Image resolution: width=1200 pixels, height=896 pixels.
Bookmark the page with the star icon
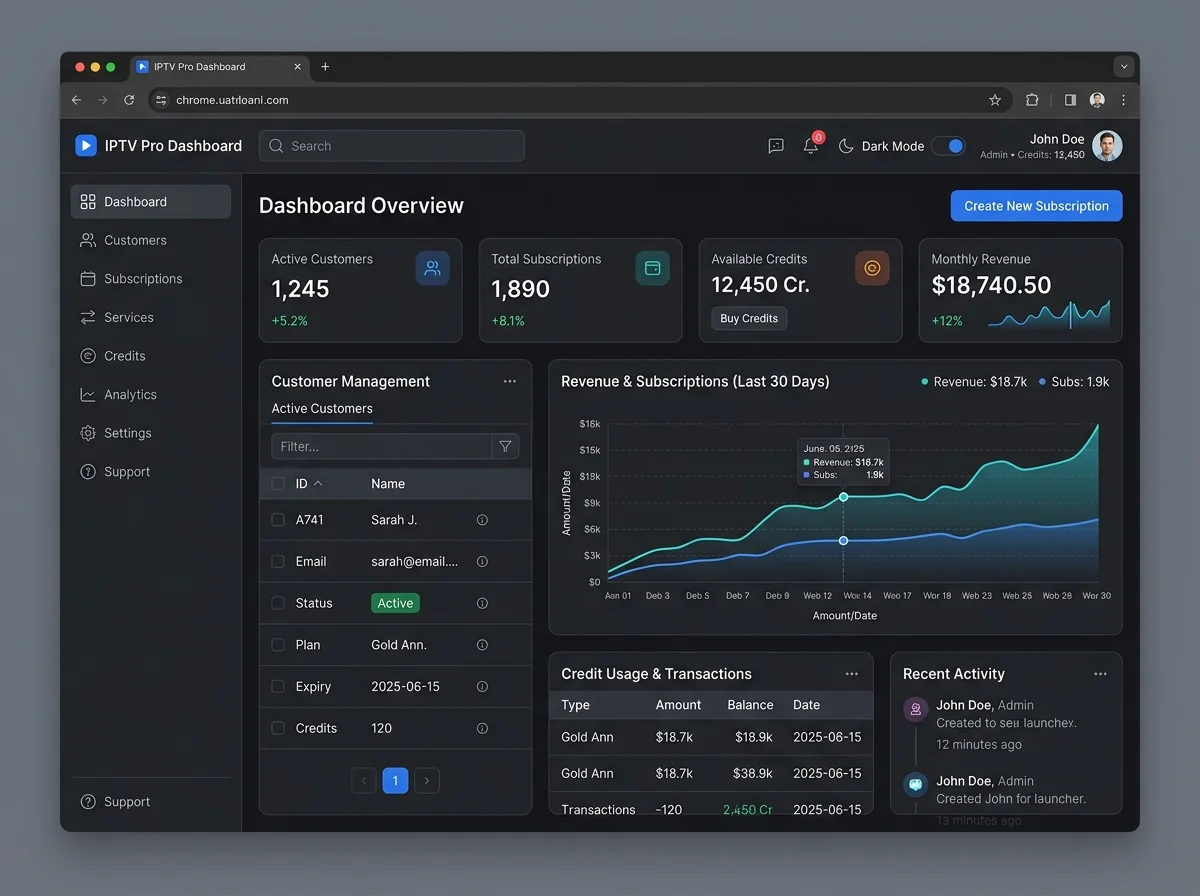(995, 100)
